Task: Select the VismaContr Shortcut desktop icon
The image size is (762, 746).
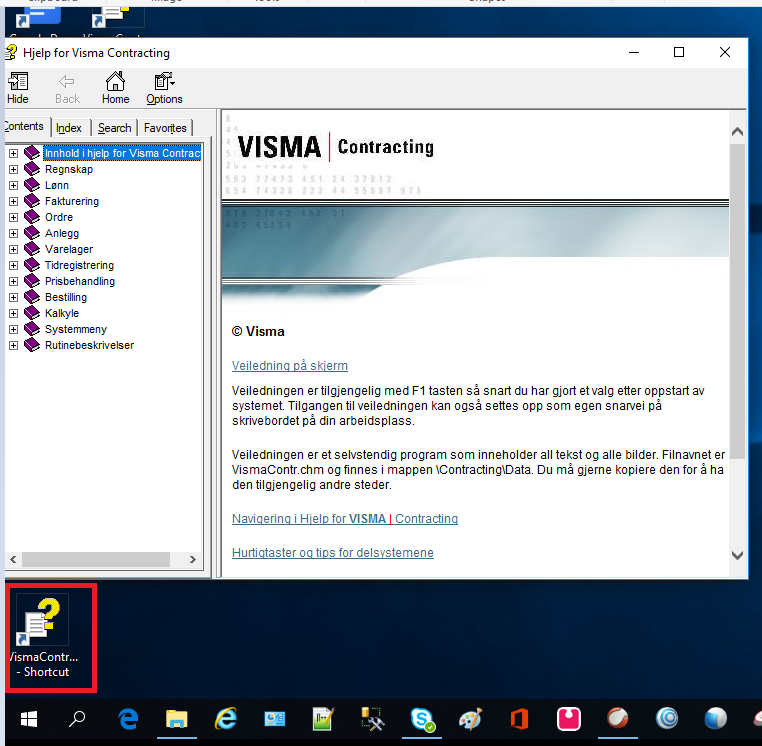Action: (44, 637)
